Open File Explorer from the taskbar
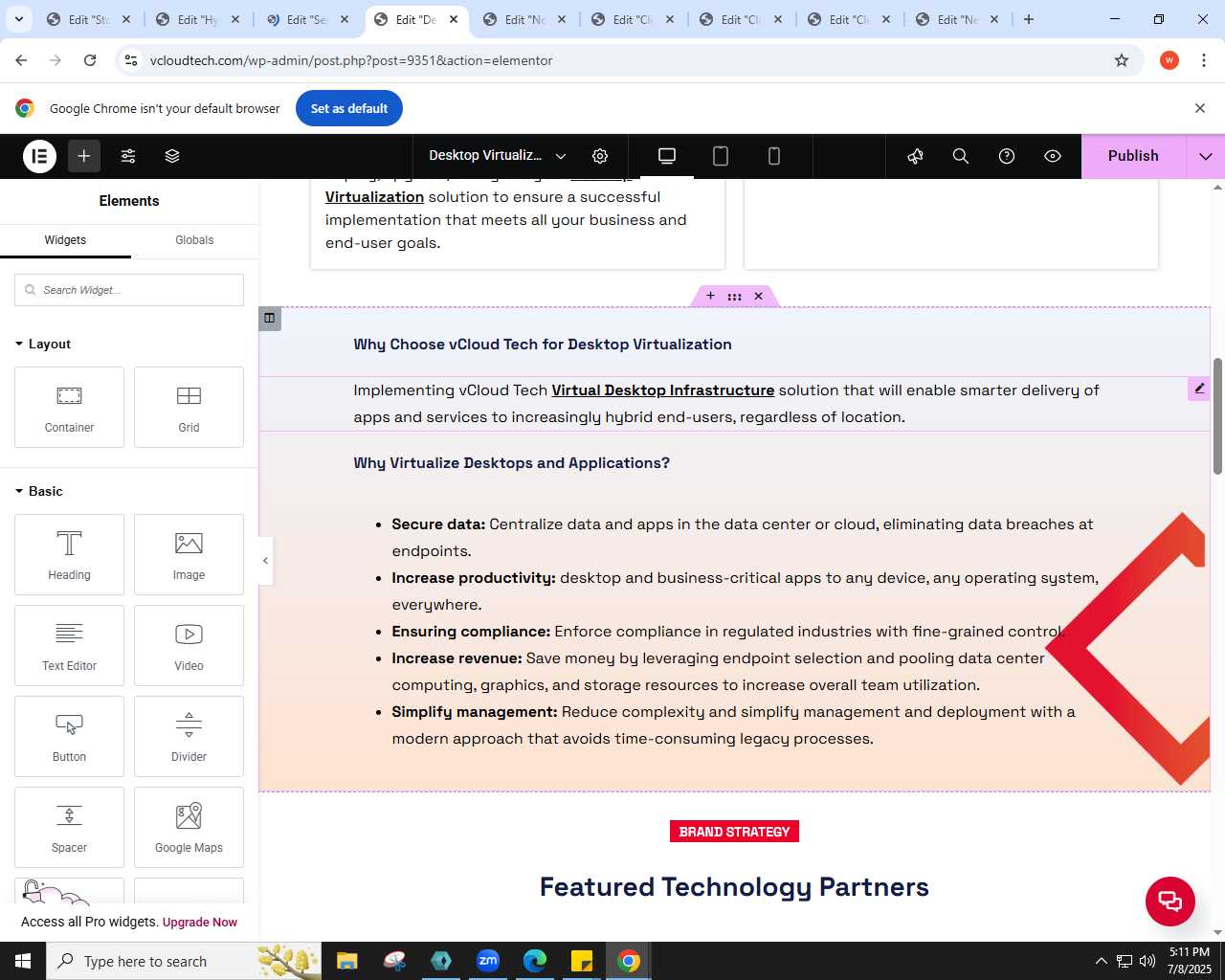 [x=347, y=961]
